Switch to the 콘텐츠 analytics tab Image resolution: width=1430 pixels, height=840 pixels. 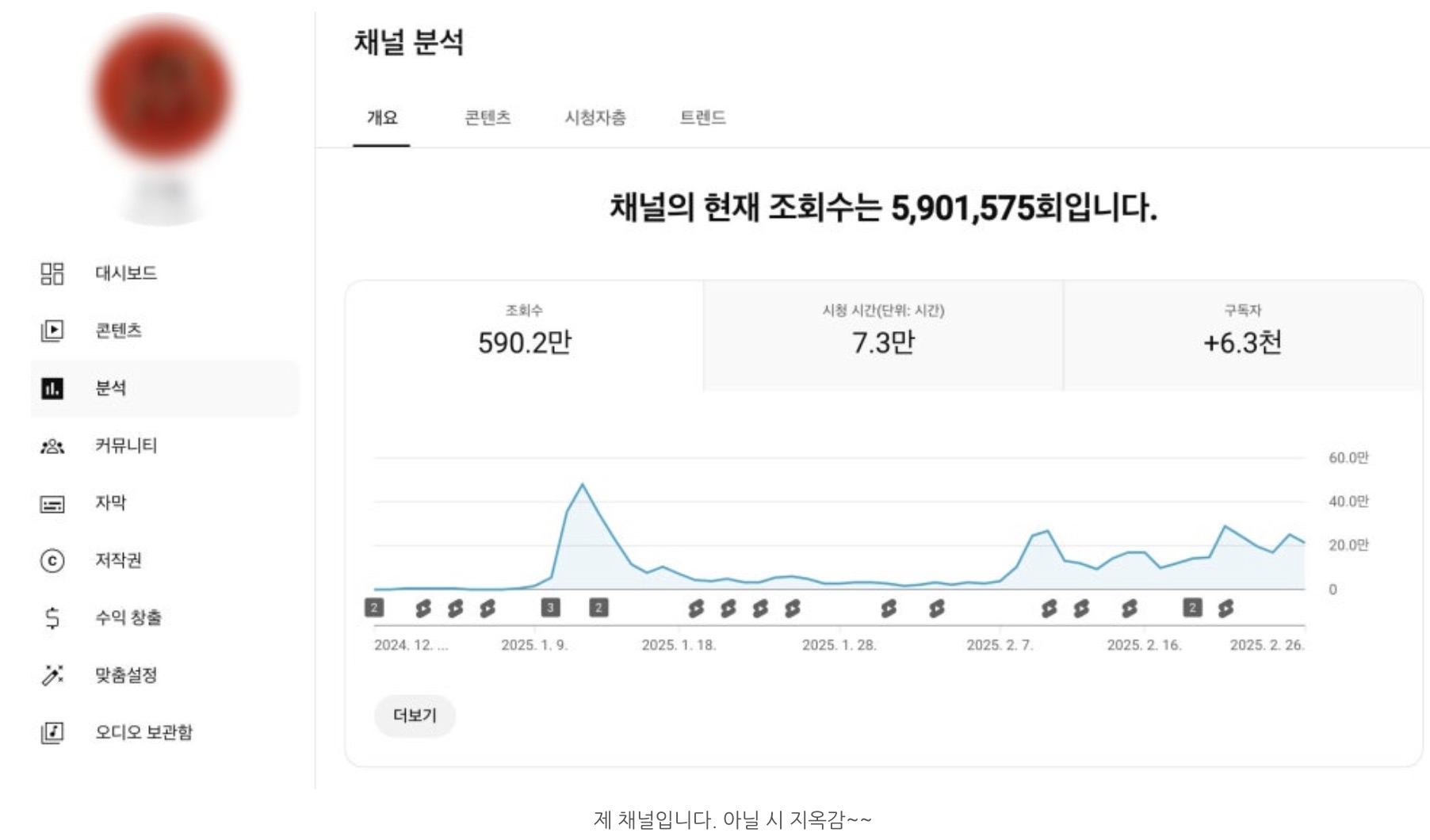tap(487, 118)
